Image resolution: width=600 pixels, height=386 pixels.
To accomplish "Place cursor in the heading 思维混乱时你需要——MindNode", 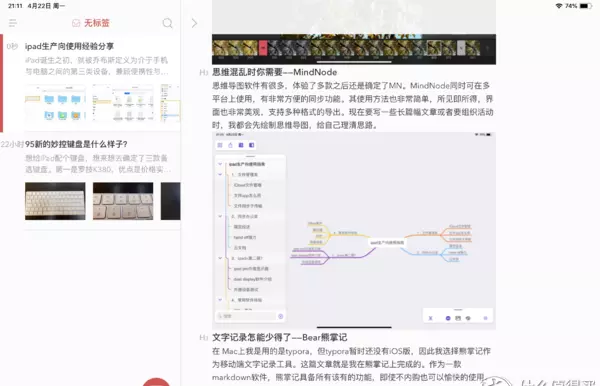I will coord(274,72).
